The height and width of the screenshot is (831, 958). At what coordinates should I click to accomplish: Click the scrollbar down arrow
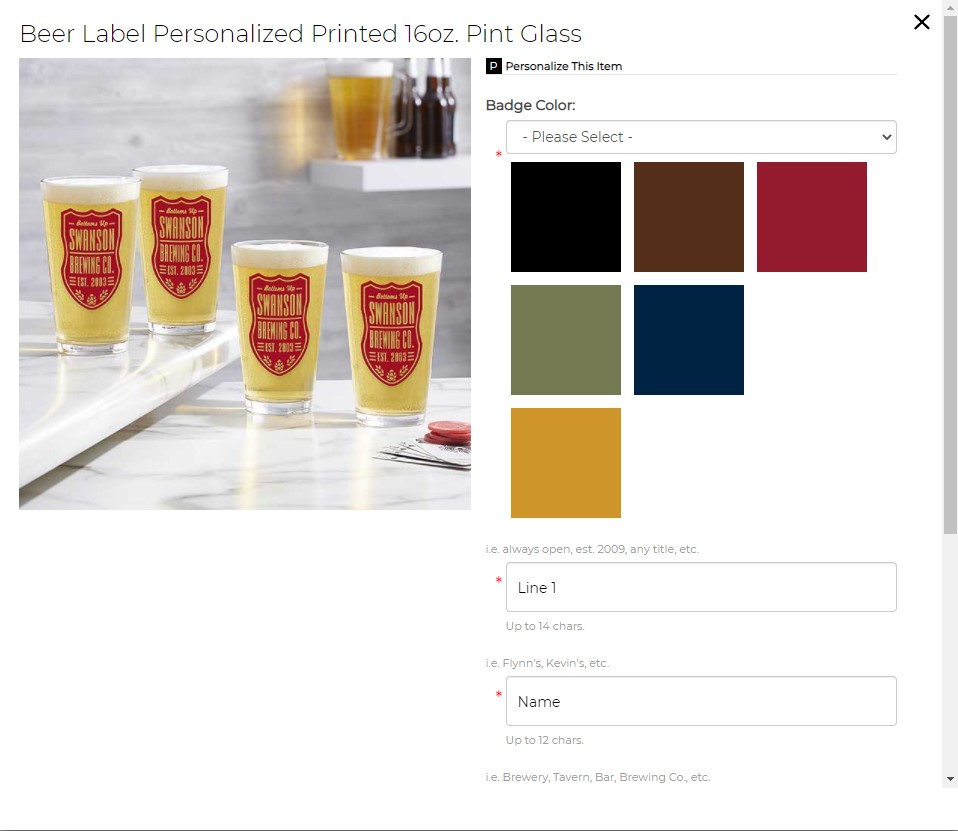950,779
